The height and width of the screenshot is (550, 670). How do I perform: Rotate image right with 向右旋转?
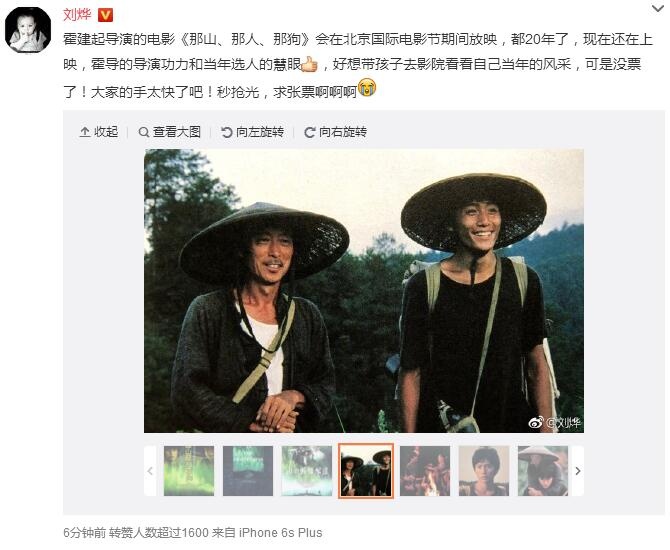pos(335,132)
